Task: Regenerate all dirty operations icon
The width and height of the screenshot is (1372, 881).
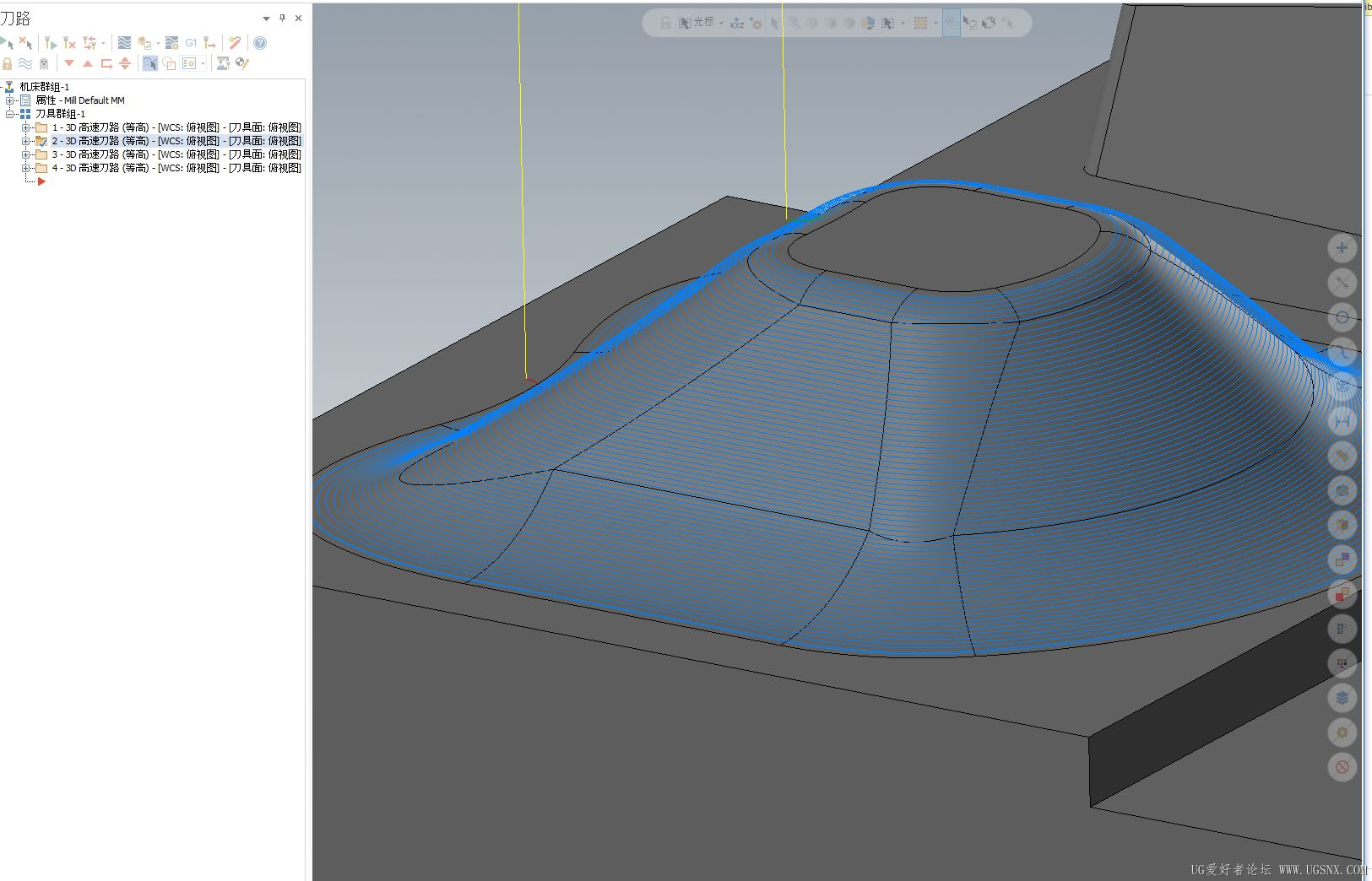Action: 69,42
